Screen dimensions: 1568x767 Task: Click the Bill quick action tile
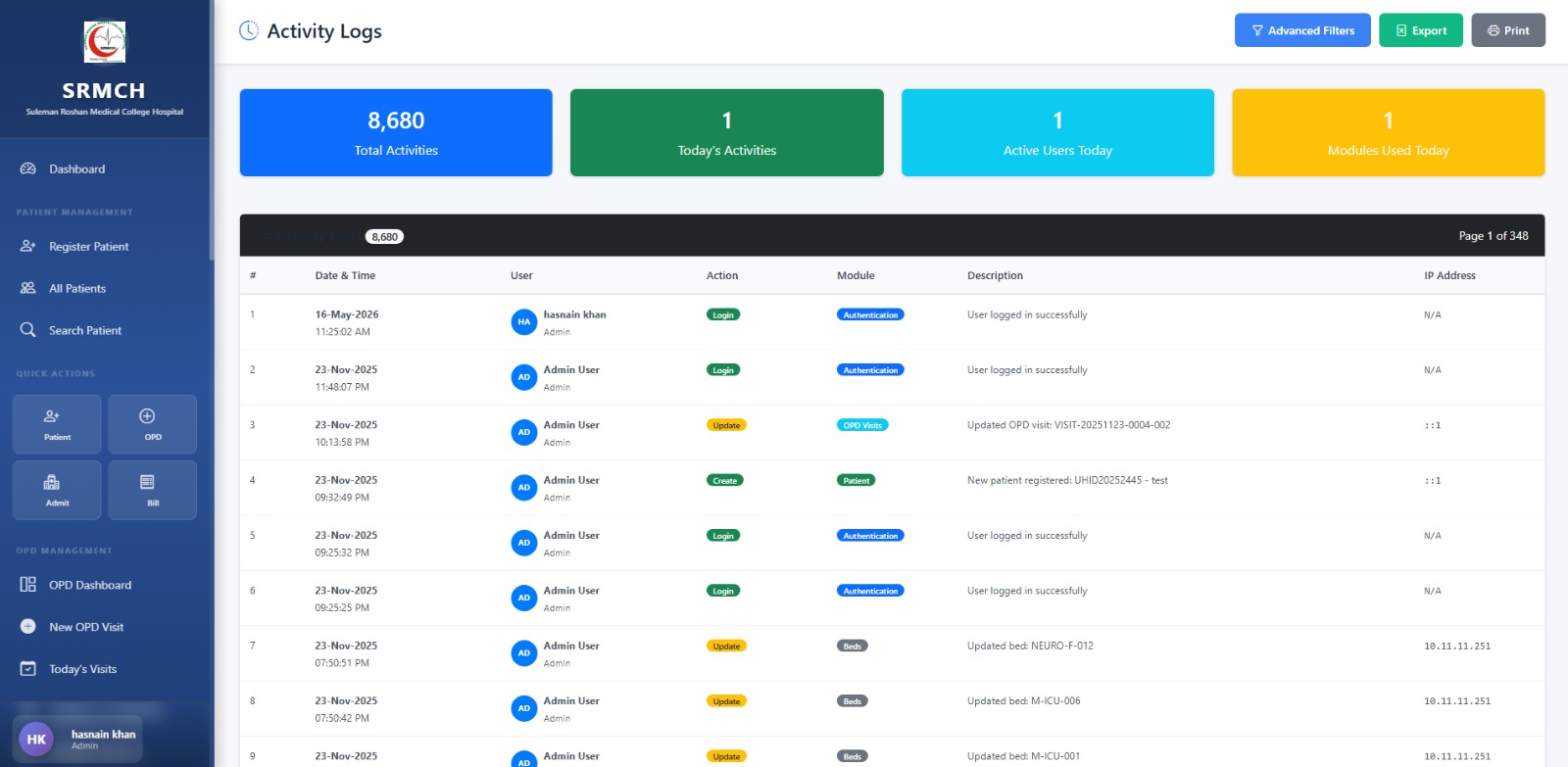153,490
